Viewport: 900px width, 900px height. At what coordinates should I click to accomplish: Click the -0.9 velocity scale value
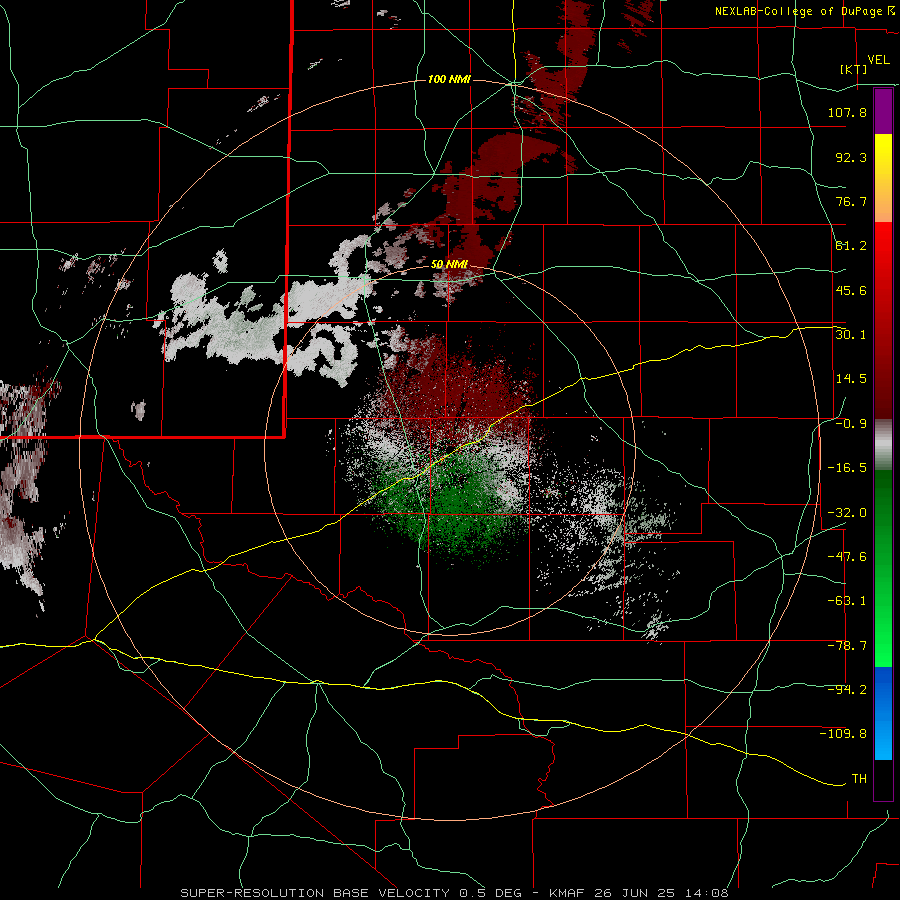click(x=851, y=424)
